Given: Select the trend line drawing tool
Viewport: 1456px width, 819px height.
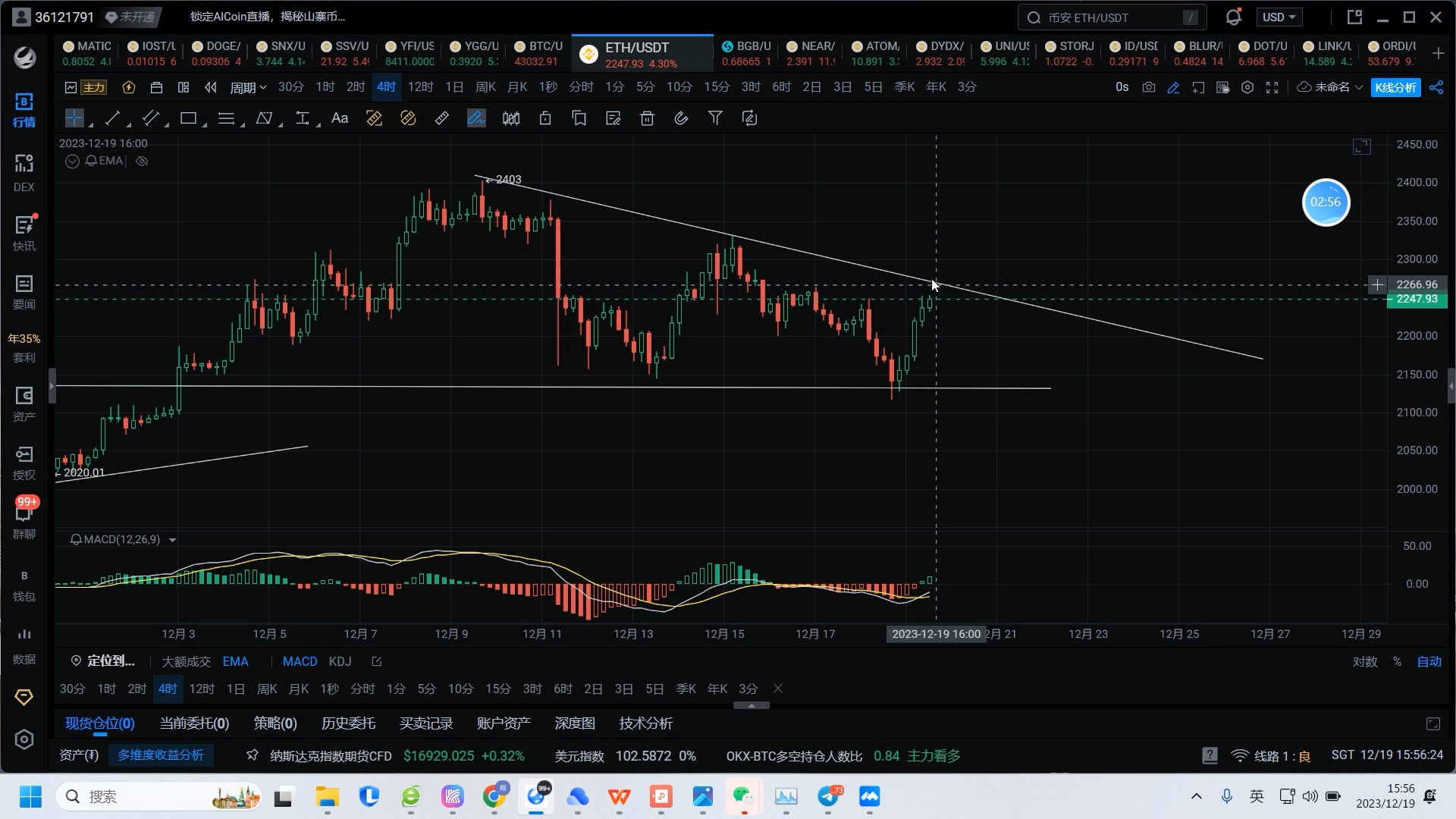Looking at the screenshot, I should tap(112, 118).
